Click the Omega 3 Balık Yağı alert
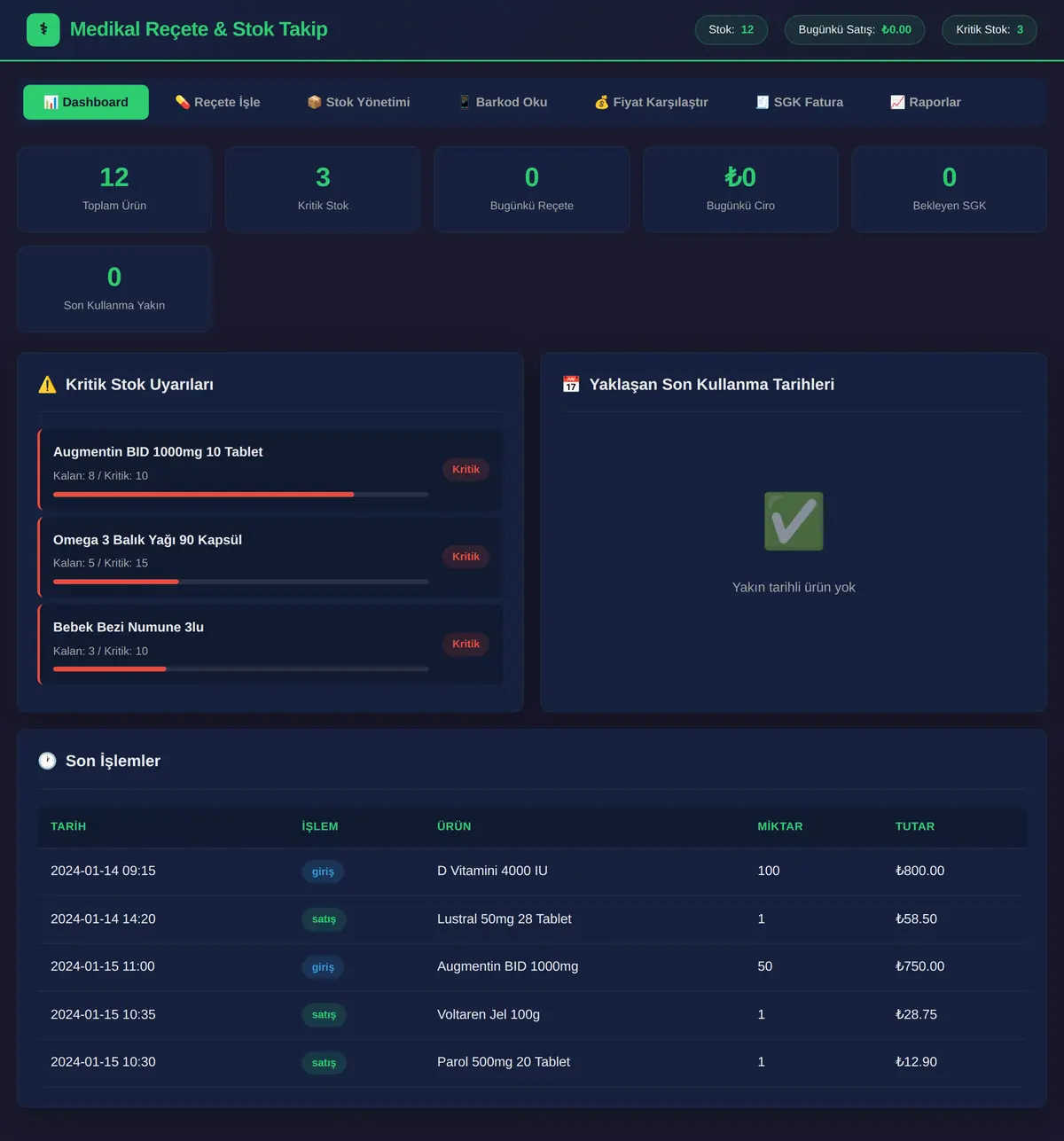The width and height of the screenshot is (1064, 1141). point(270,557)
